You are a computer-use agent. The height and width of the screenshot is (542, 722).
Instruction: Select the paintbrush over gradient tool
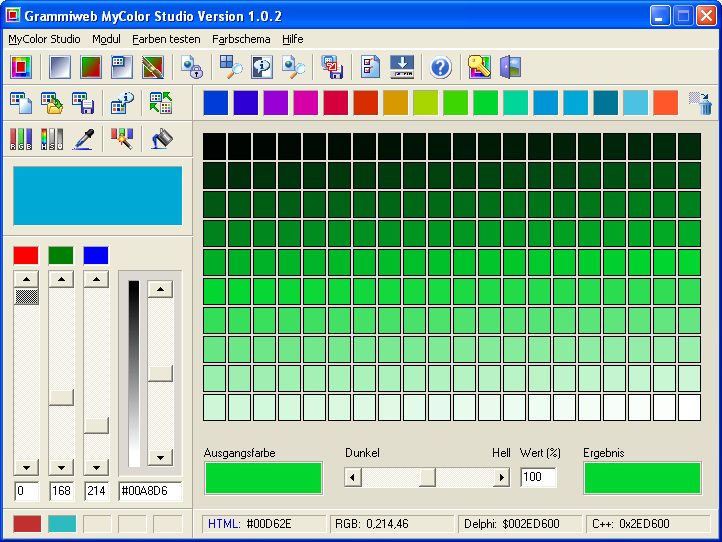tap(153, 67)
